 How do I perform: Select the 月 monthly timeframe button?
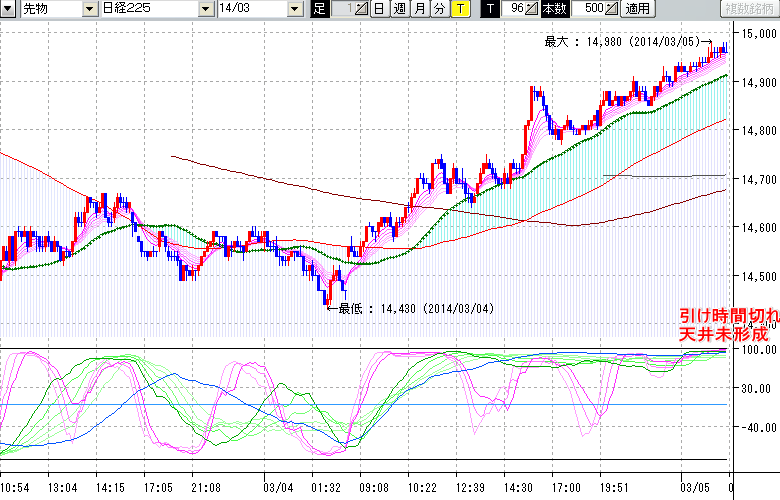419,9
